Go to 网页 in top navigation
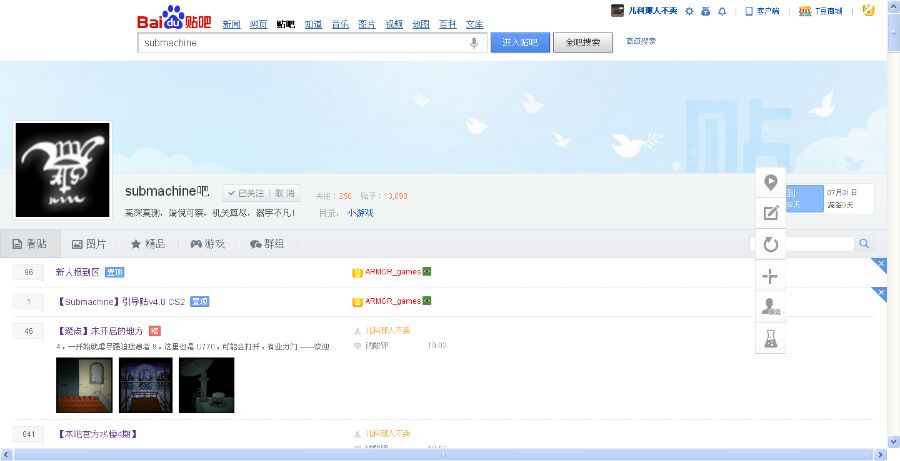900x461 pixels. 258,24
